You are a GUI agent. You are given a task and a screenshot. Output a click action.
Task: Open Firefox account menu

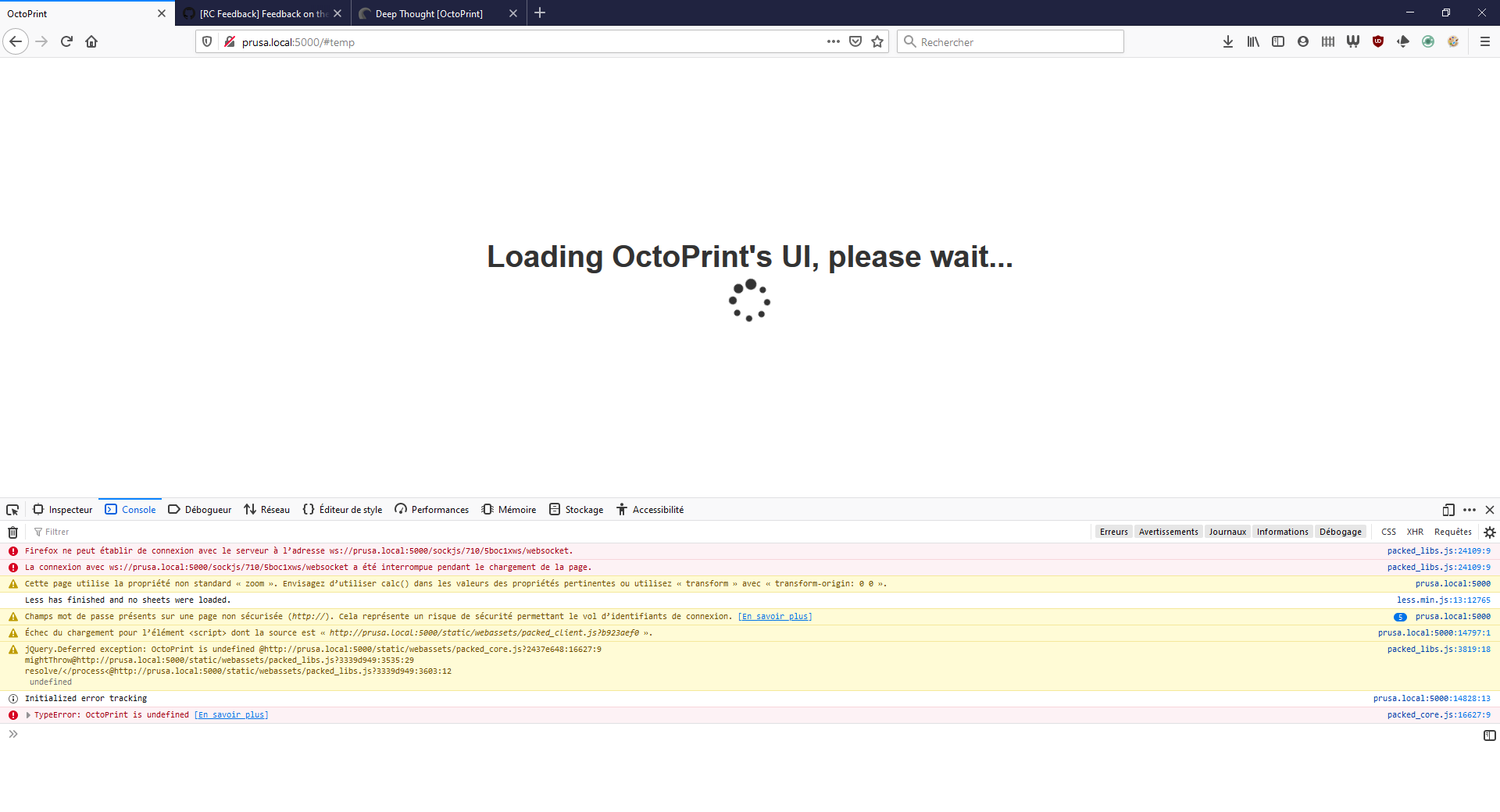(1303, 41)
